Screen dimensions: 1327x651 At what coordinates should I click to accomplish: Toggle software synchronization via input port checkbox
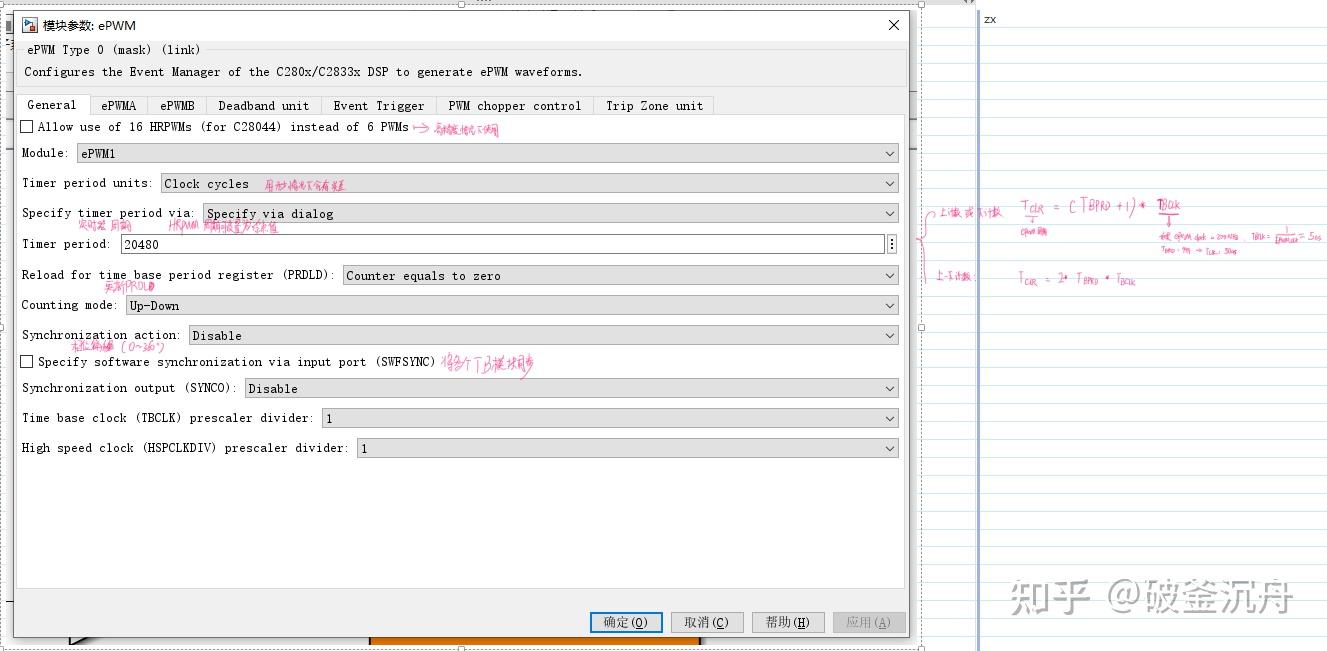[x=27, y=362]
